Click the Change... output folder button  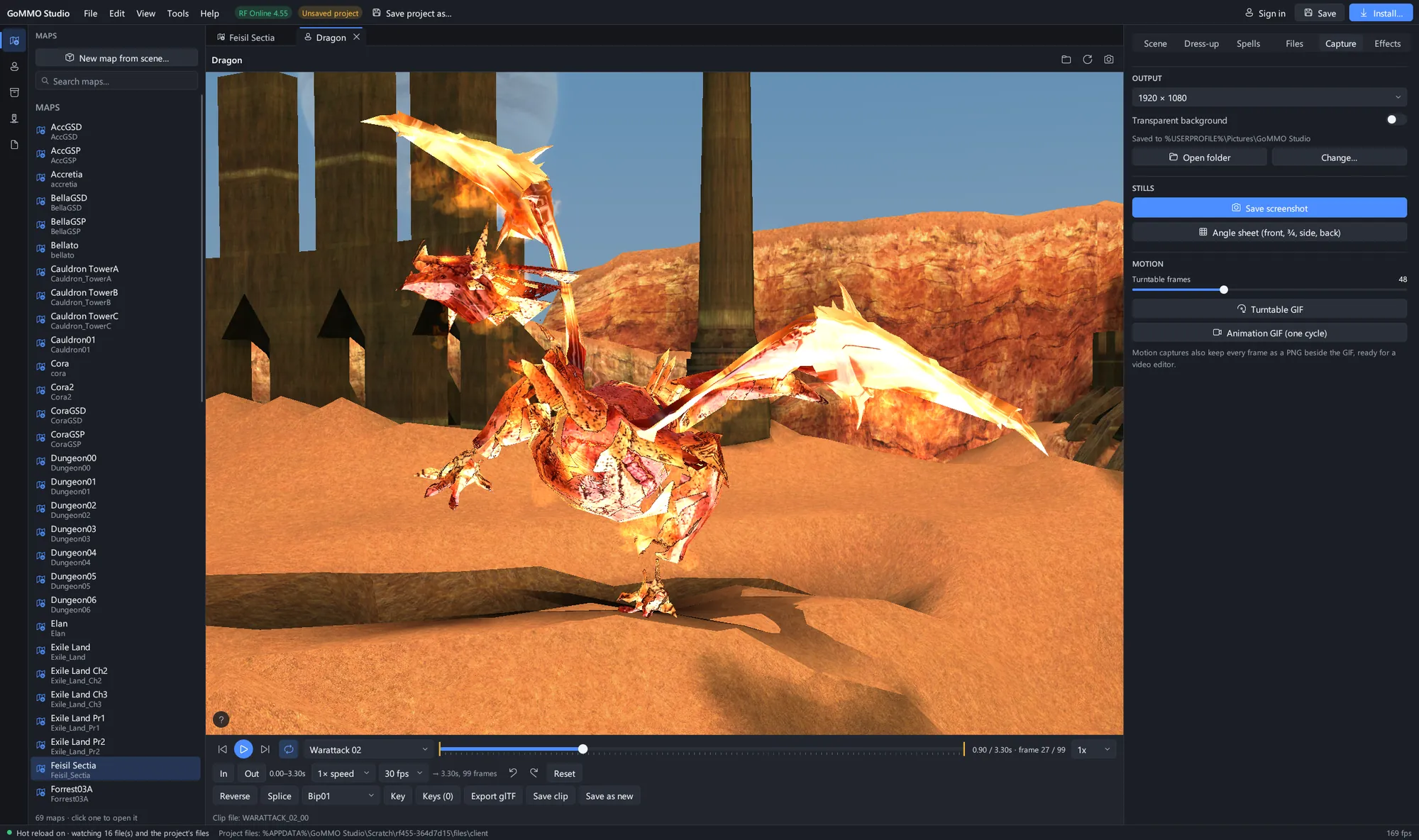tap(1339, 157)
